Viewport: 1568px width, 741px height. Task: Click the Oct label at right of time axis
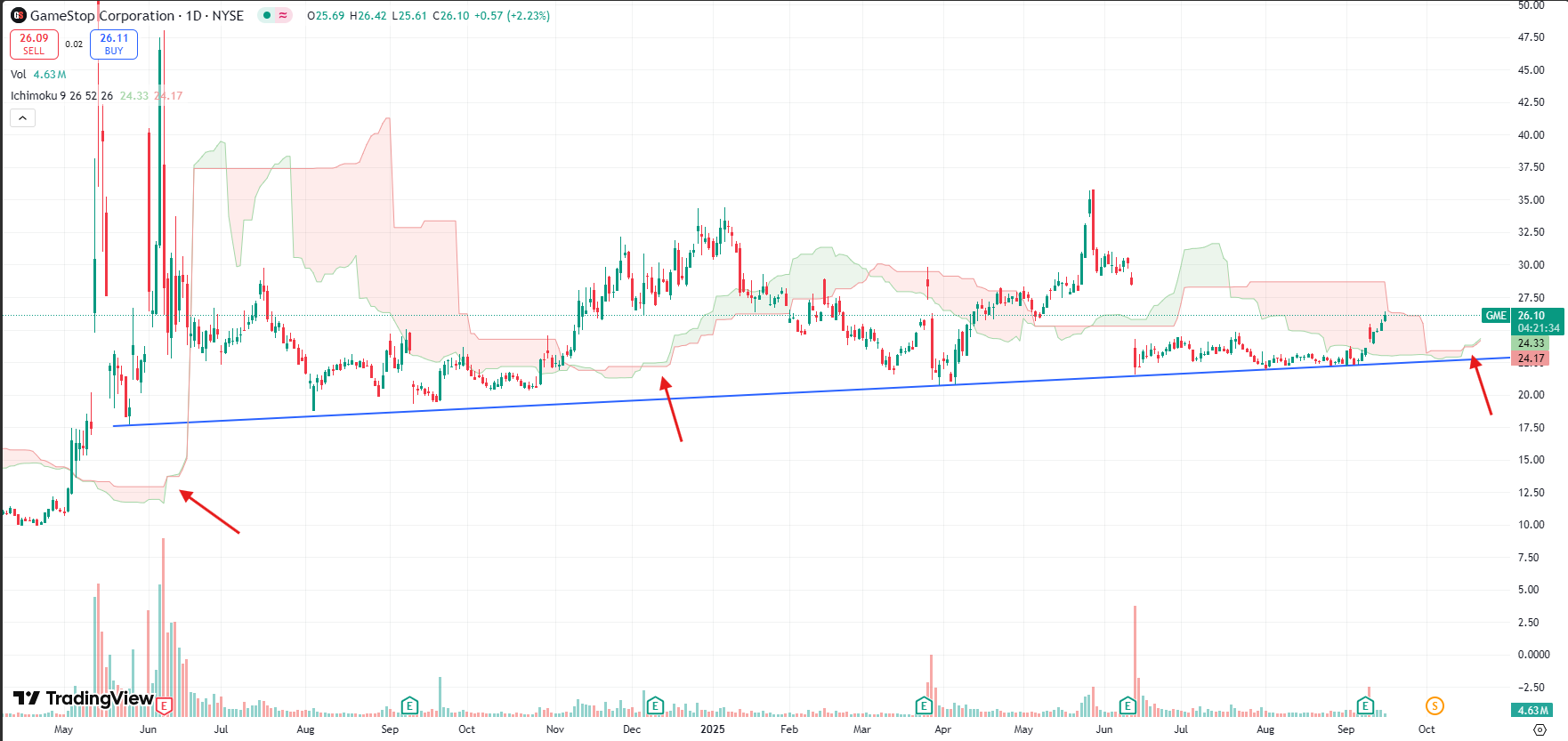coord(1427,729)
